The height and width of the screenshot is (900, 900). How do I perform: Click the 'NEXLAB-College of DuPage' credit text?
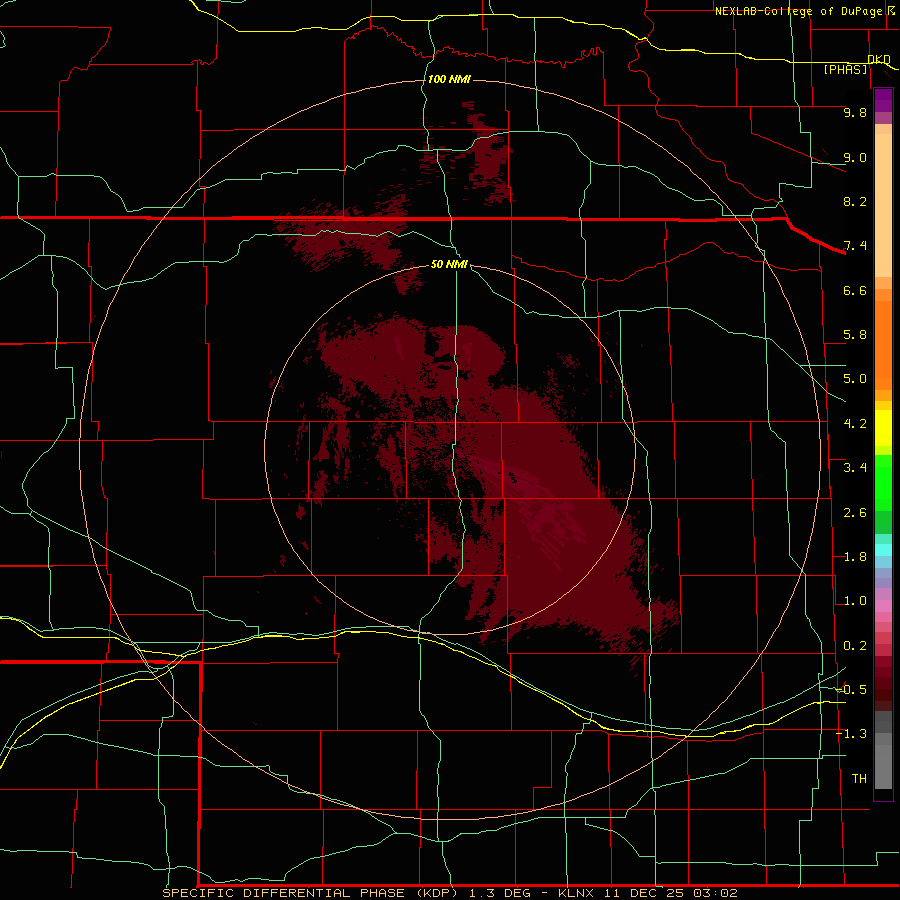click(x=798, y=11)
